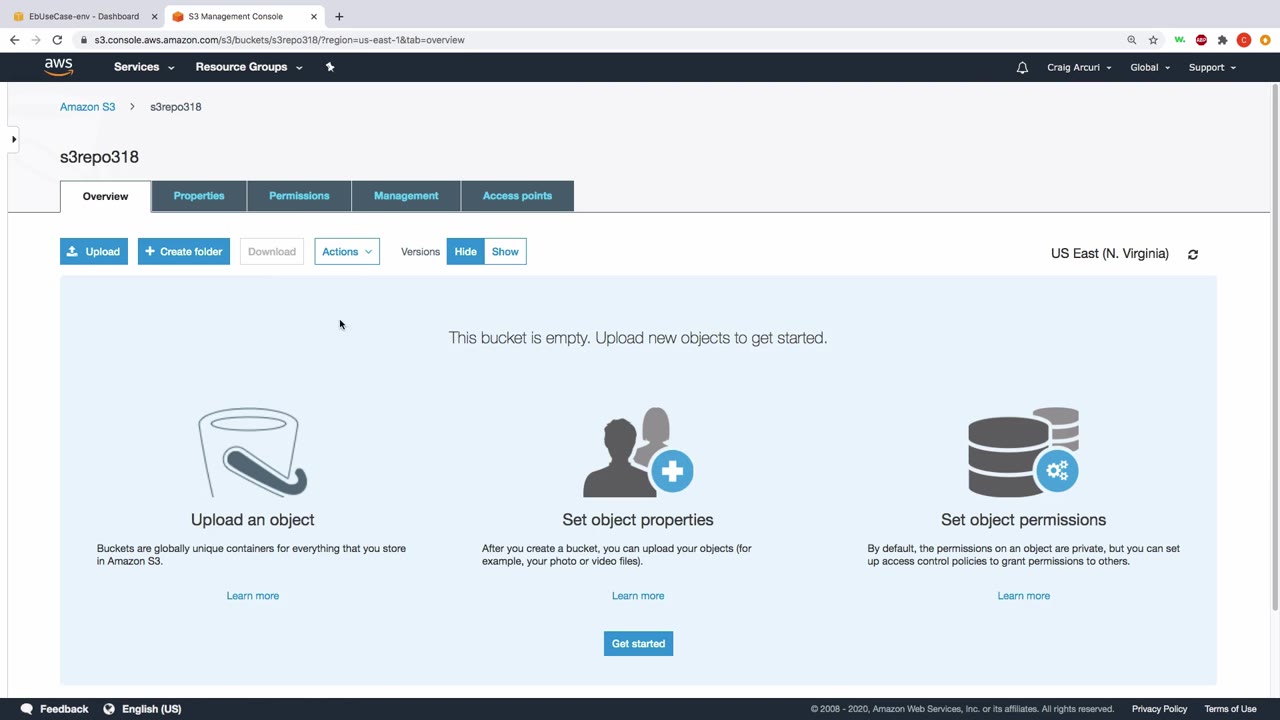1280x720 pixels.
Task: Click the Download button
Action: click(272, 252)
